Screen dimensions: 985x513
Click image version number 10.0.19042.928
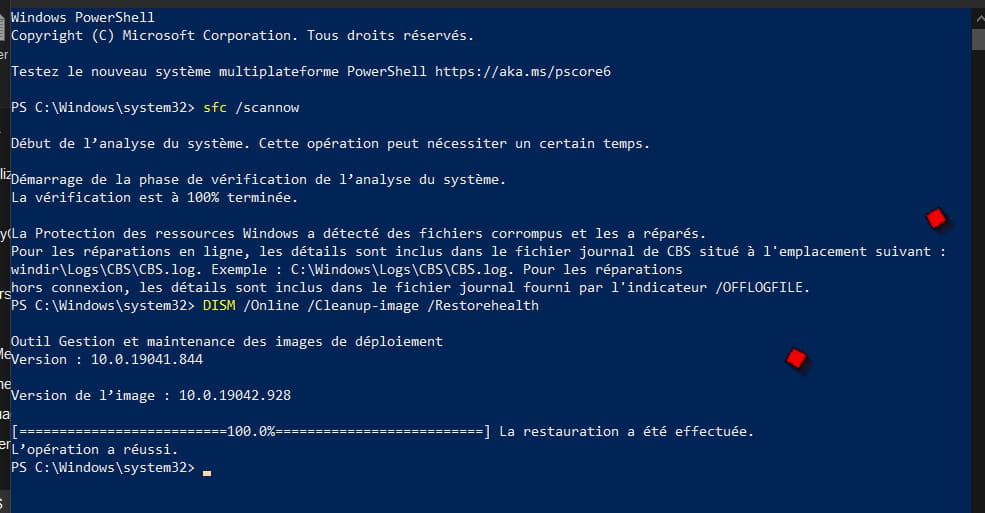coord(235,396)
